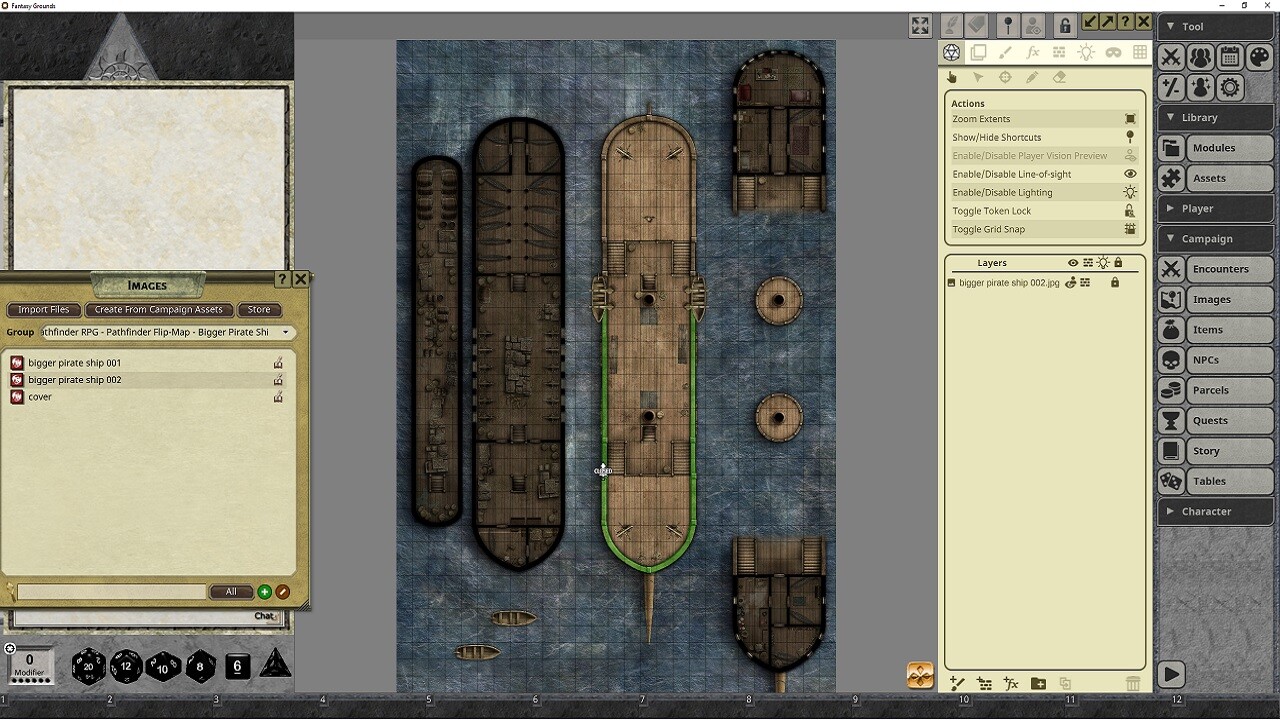Select the mask icon on the image toolbar

pyautogui.click(x=1113, y=52)
